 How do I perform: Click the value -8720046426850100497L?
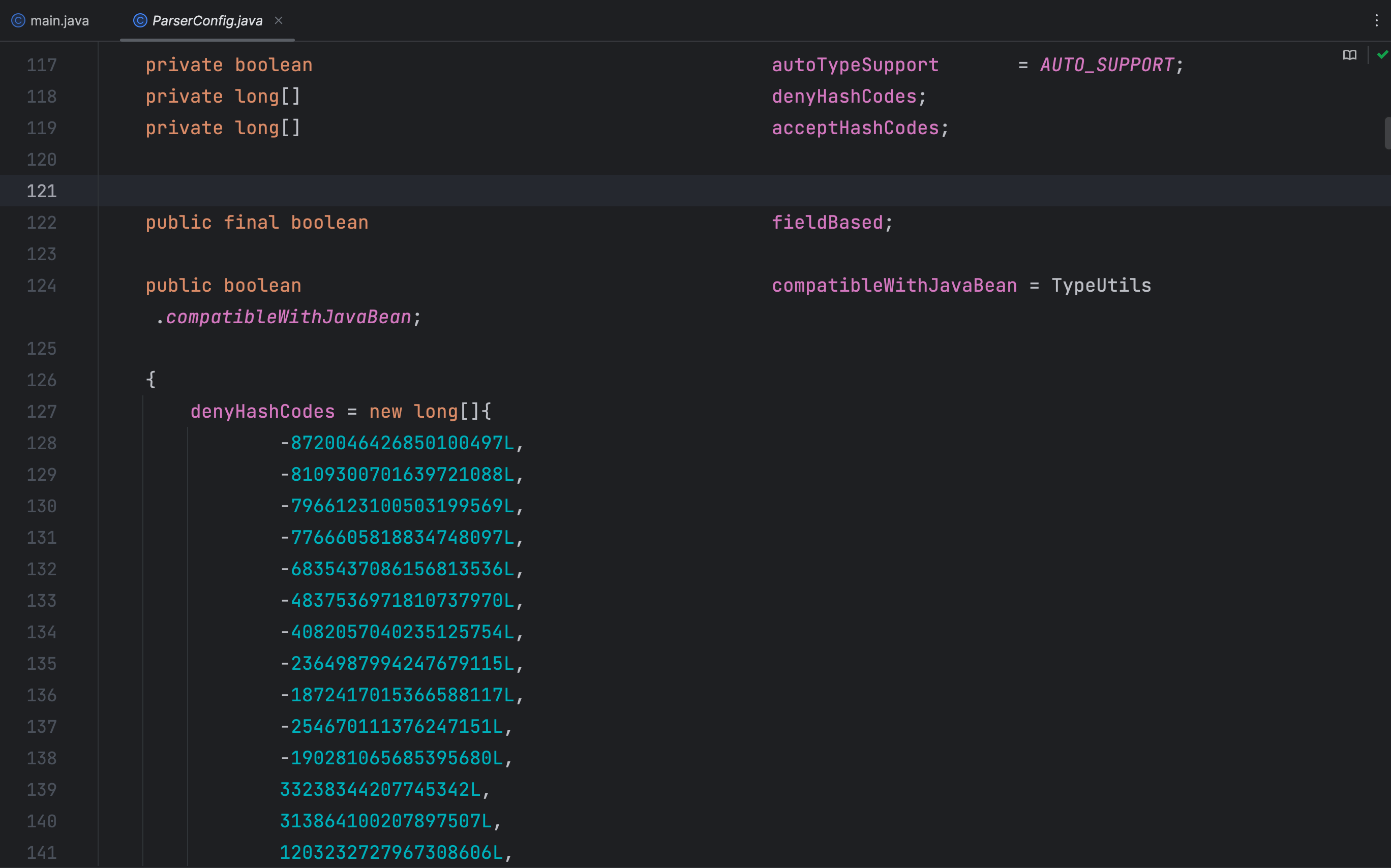(398, 443)
